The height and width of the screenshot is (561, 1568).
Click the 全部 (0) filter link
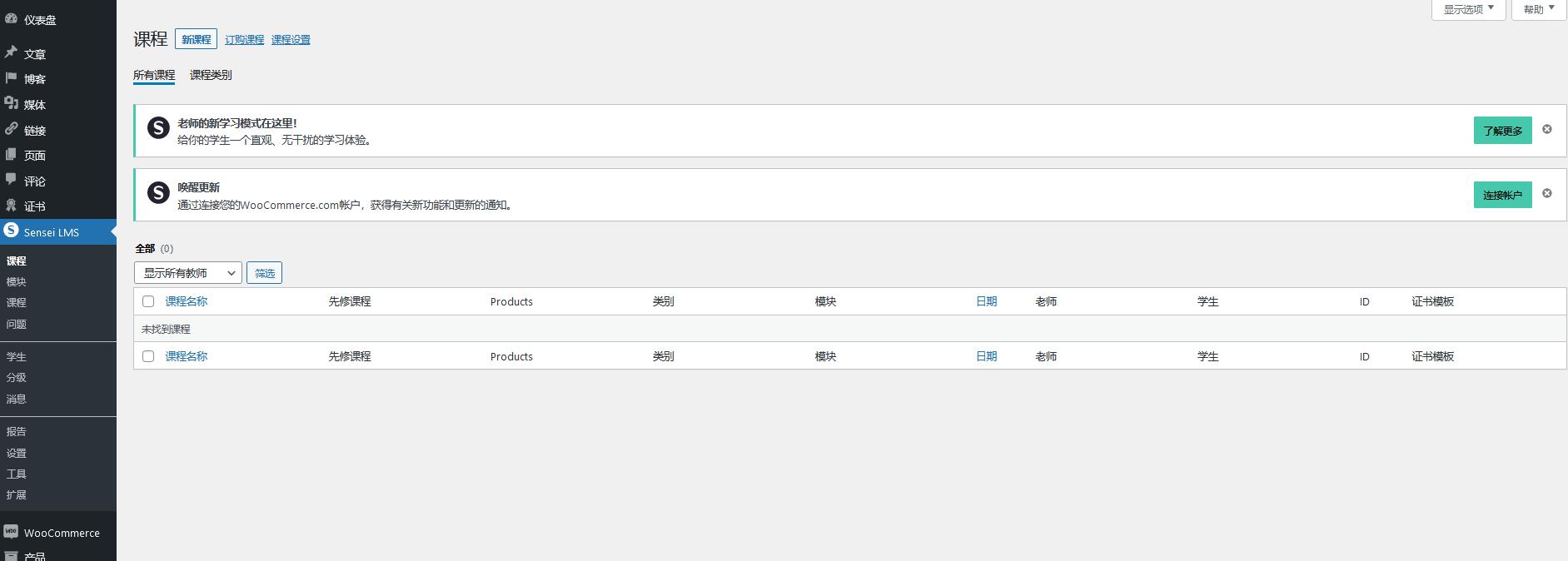155,248
